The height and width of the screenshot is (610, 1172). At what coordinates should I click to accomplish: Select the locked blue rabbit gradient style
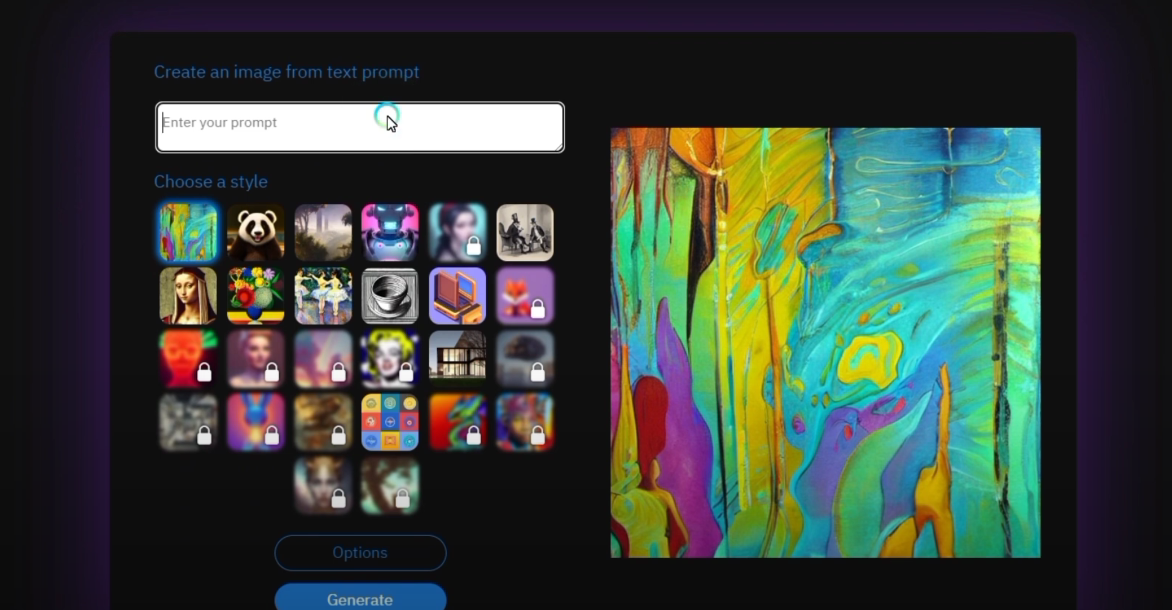tap(256, 423)
